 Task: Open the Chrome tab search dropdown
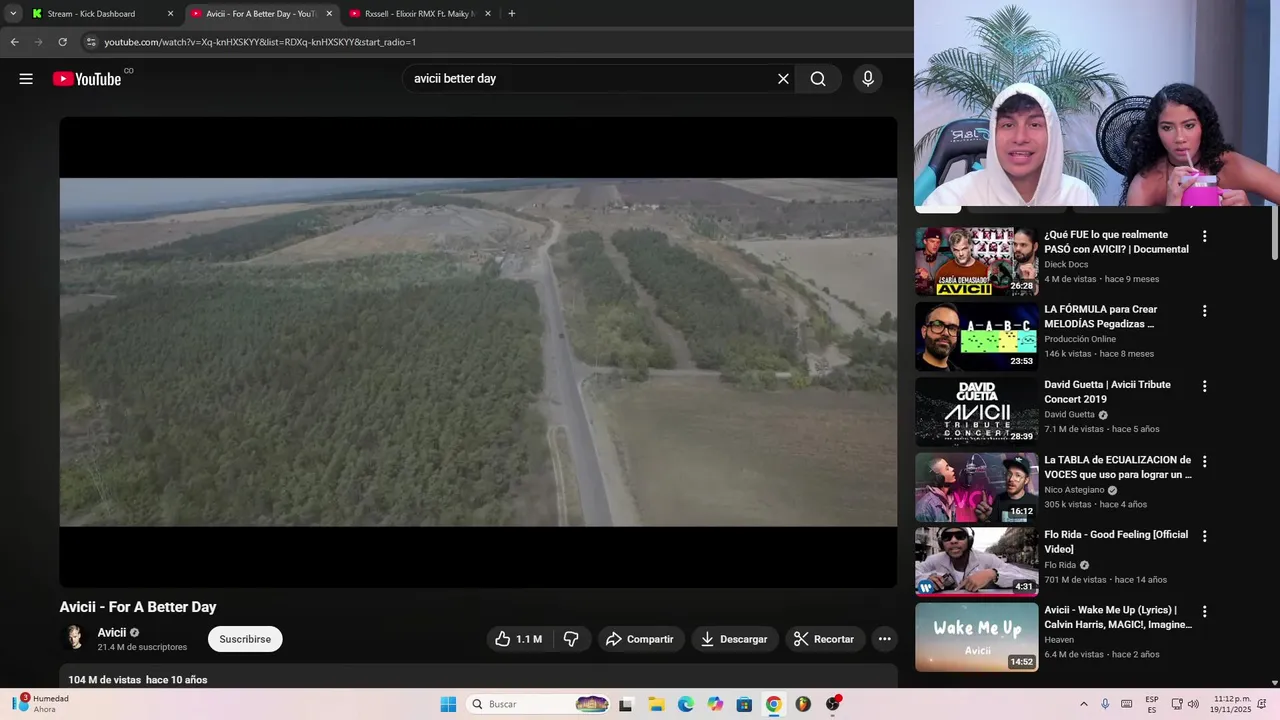(x=13, y=14)
